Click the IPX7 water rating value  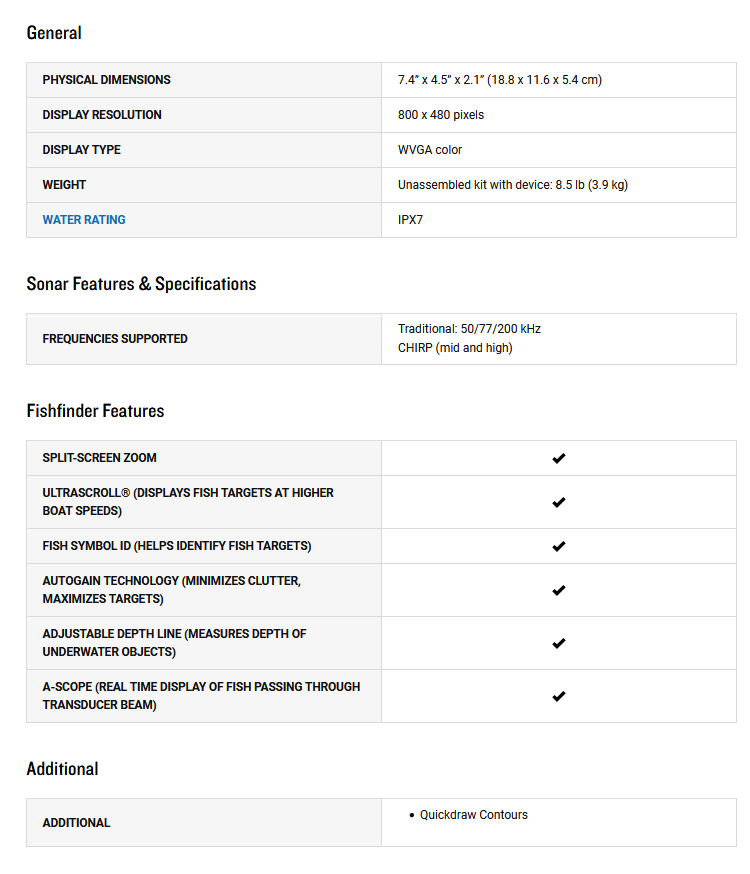click(x=410, y=220)
